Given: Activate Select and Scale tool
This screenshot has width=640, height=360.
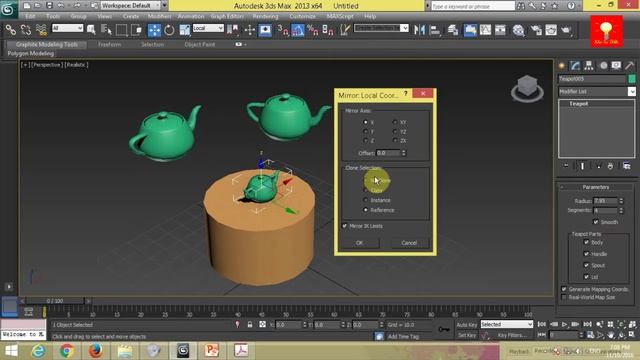Looking at the screenshot, I should pyautogui.click(x=185, y=30).
